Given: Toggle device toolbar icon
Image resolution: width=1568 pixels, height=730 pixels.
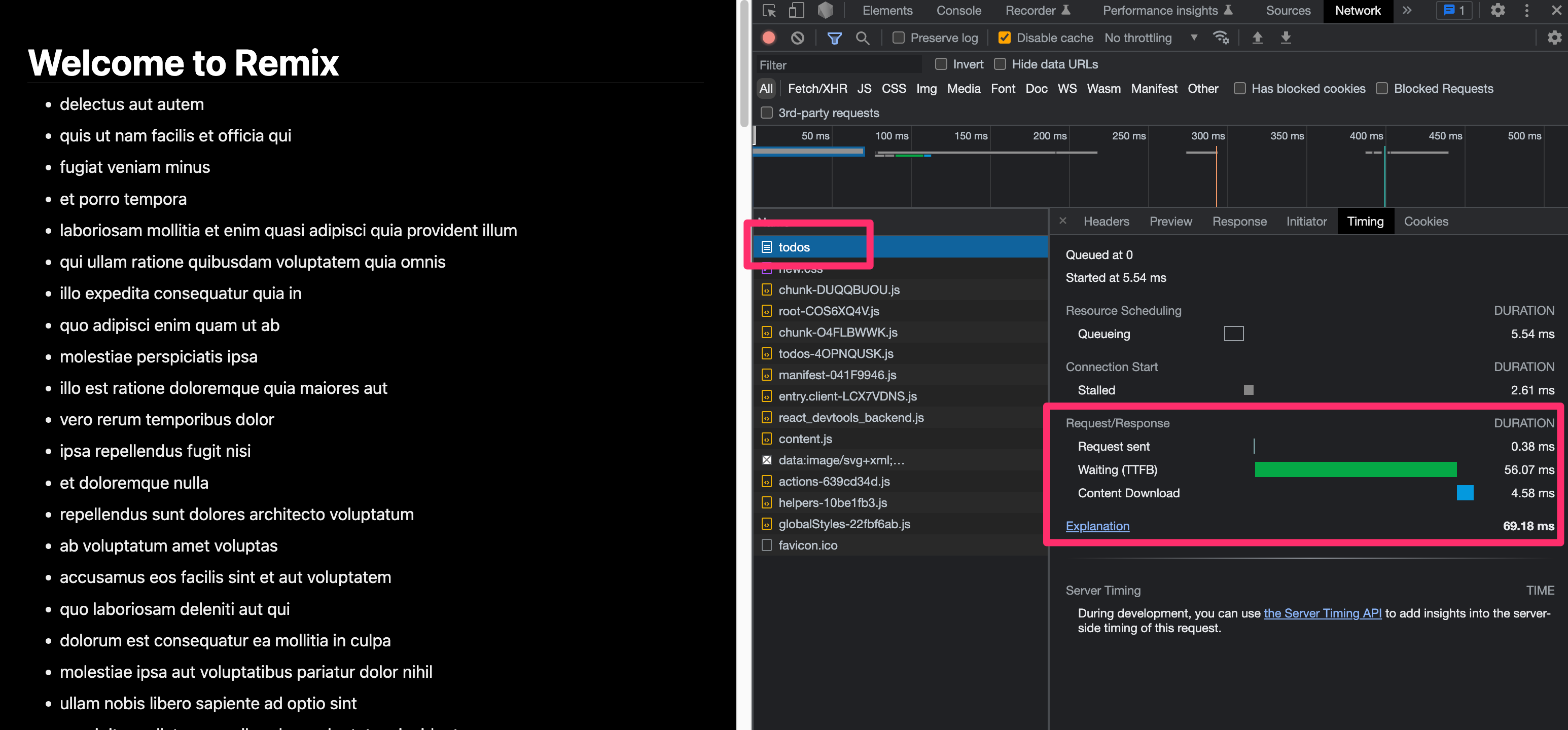Looking at the screenshot, I should pyautogui.click(x=796, y=10).
